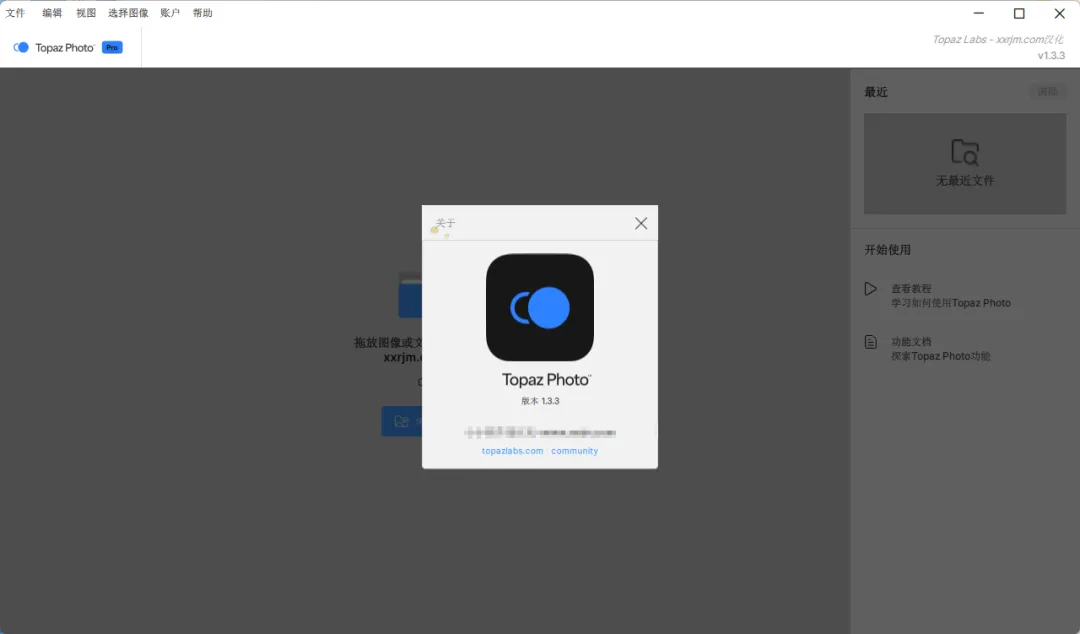
Task: Open 查看教程 tutorial link
Action: [x=911, y=289]
